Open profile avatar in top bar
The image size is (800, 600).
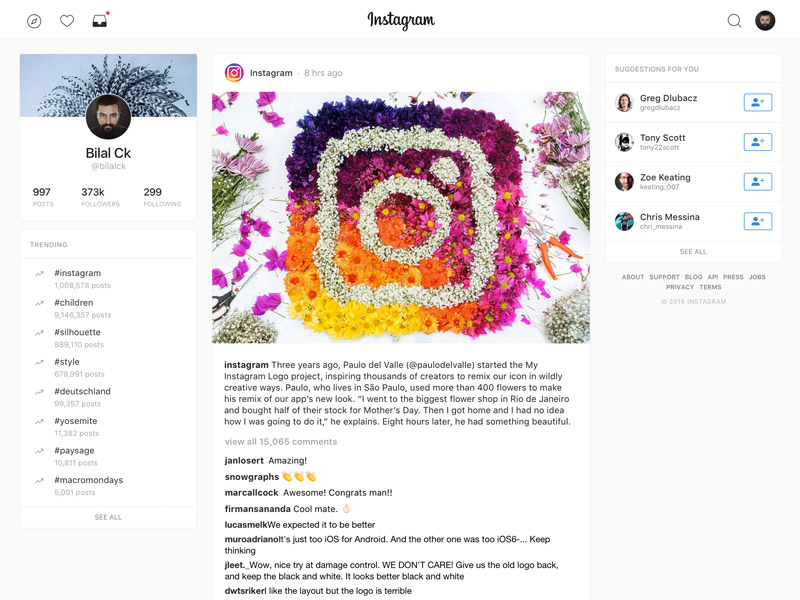click(x=765, y=21)
